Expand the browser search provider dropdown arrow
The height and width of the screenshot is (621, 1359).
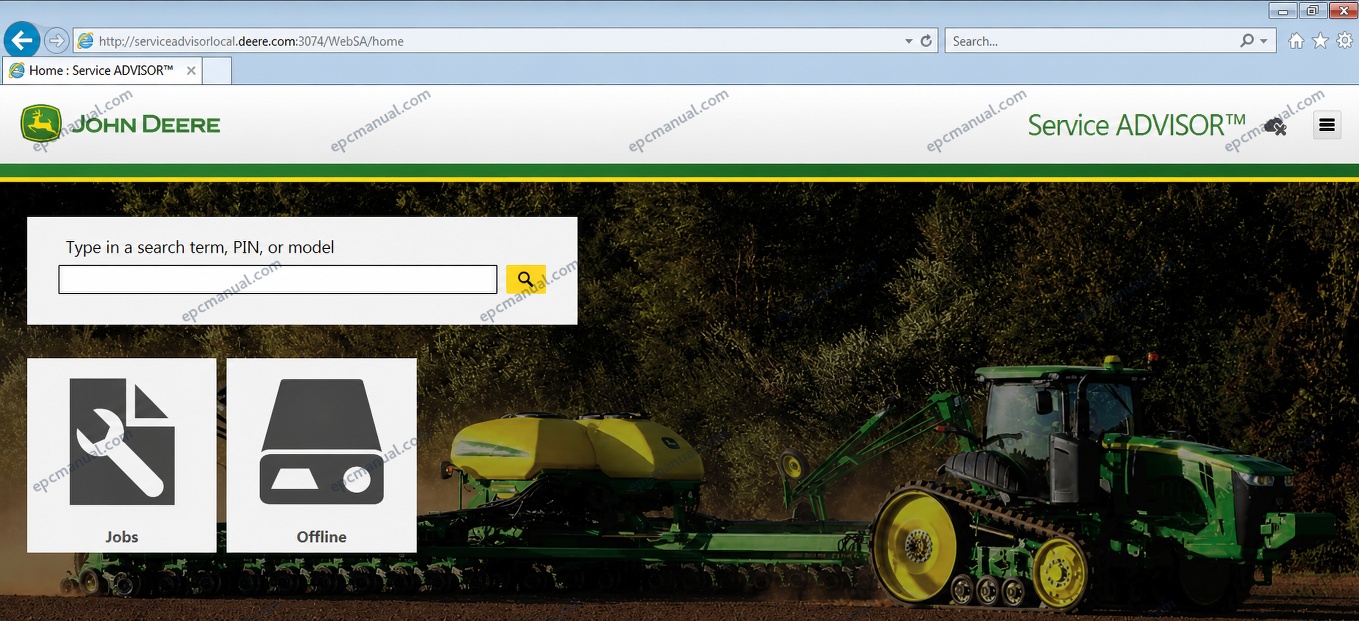1264,41
